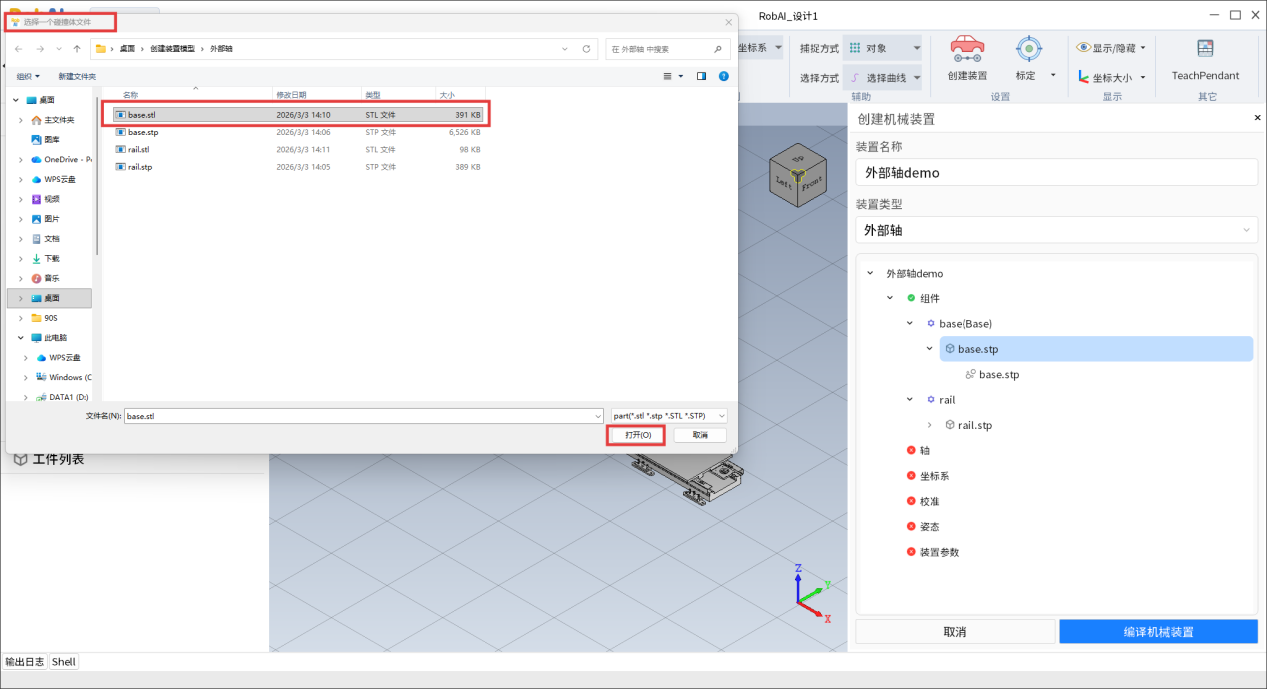Viewport: 1267px width, 689px height.
Task: Select DATA1 (D:) drive in sidebar
Action: (62, 397)
